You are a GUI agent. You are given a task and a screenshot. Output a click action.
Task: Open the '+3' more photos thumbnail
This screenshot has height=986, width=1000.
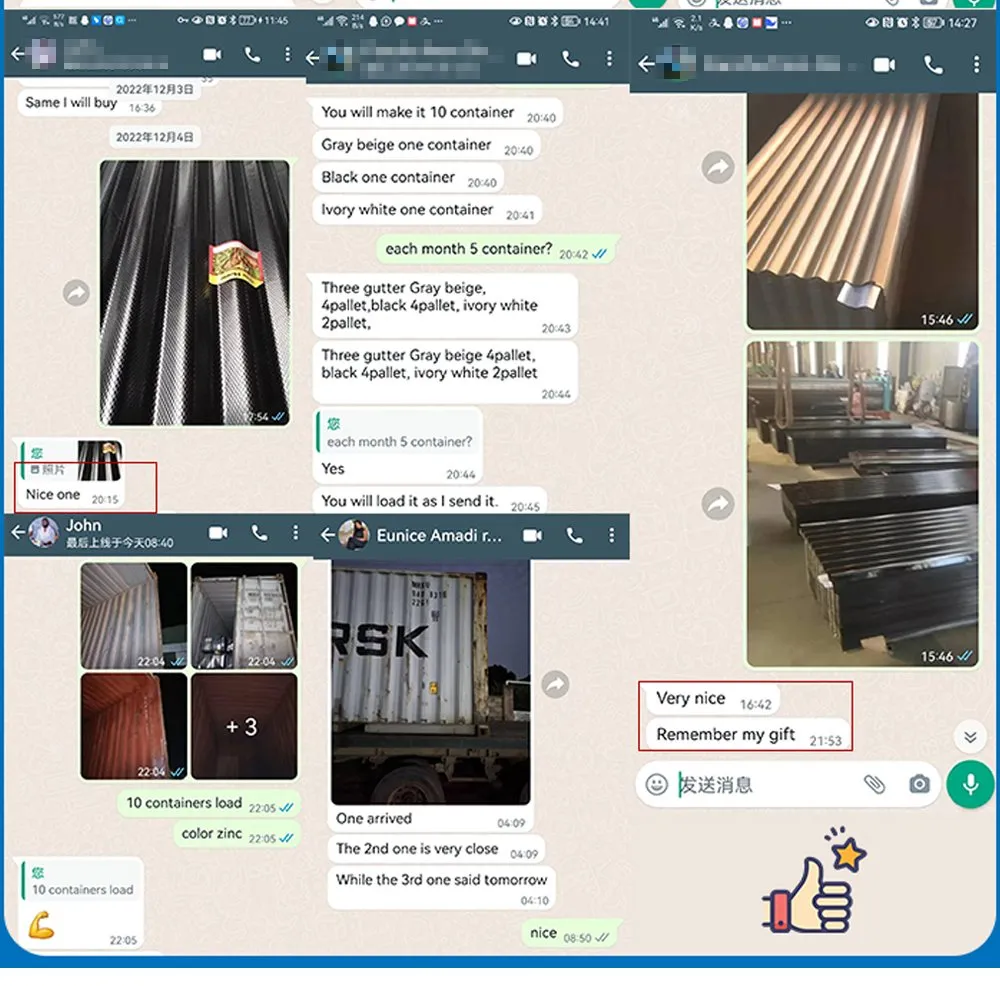point(243,726)
